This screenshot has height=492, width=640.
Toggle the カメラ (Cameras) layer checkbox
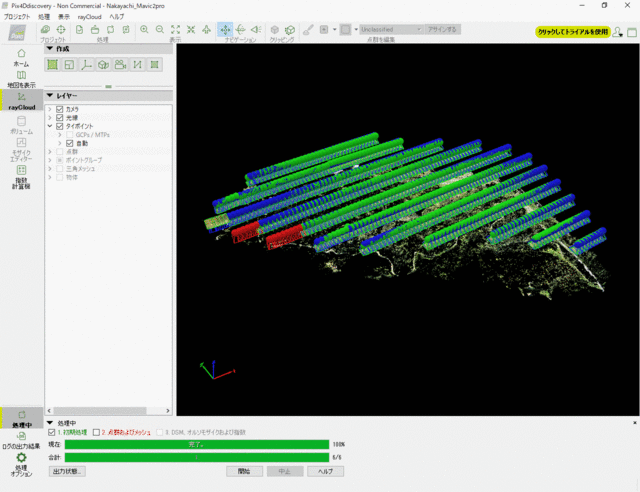60,109
